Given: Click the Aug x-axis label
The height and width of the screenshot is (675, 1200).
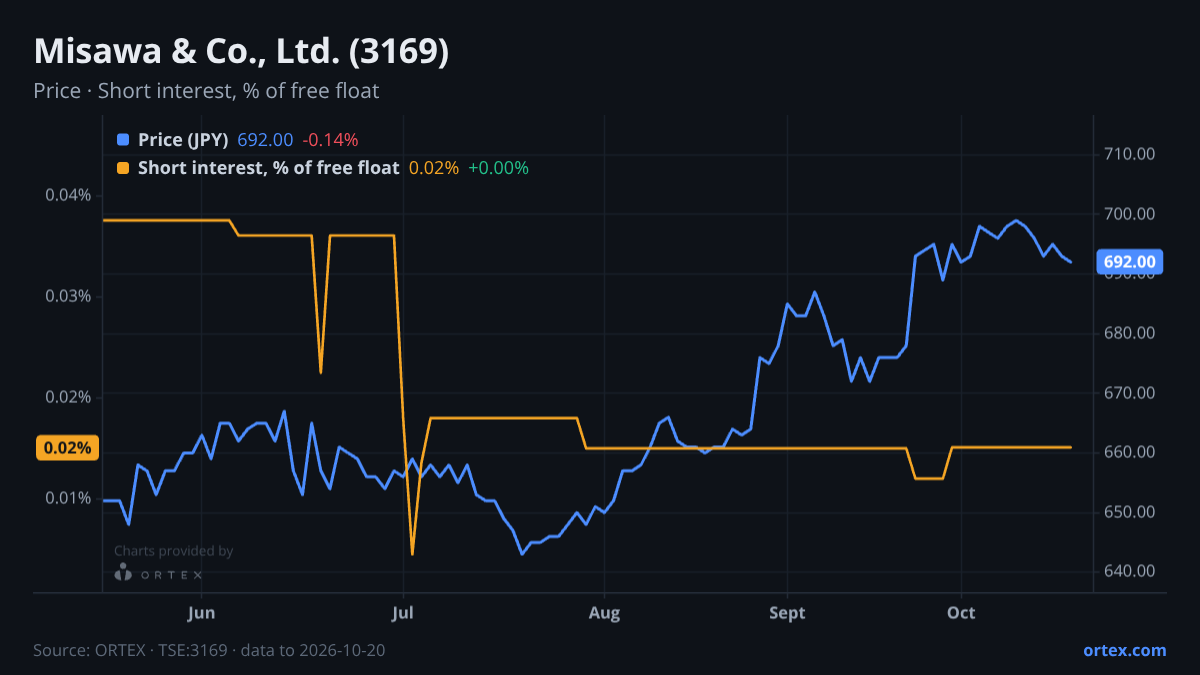Looking at the screenshot, I should click(604, 611).
